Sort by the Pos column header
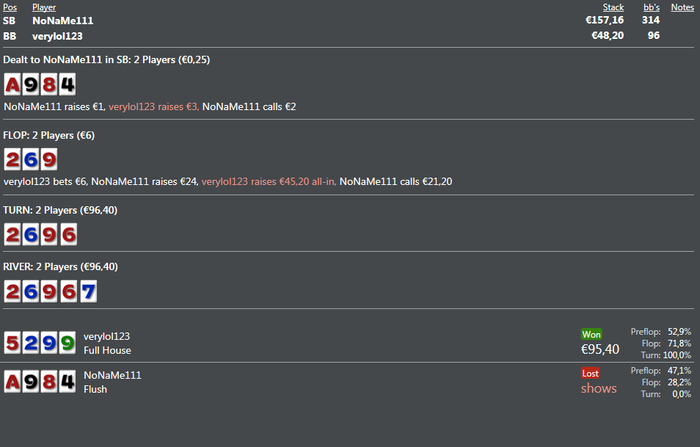Image resolution: width=700 pixels, height=447 pixels. coord(10,7)
